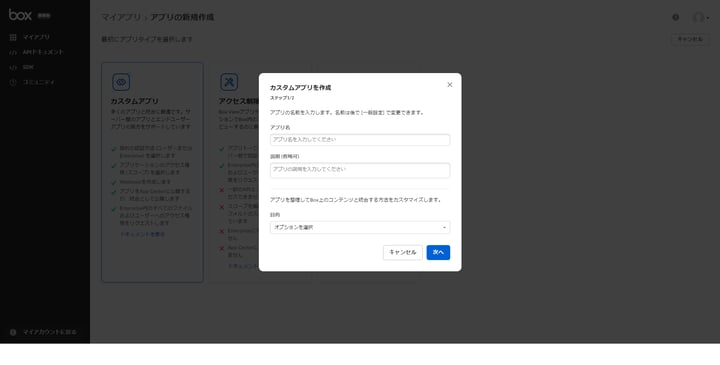
Task: Click the dropdown arrow in 目的 field
Action: pos(444,228)
